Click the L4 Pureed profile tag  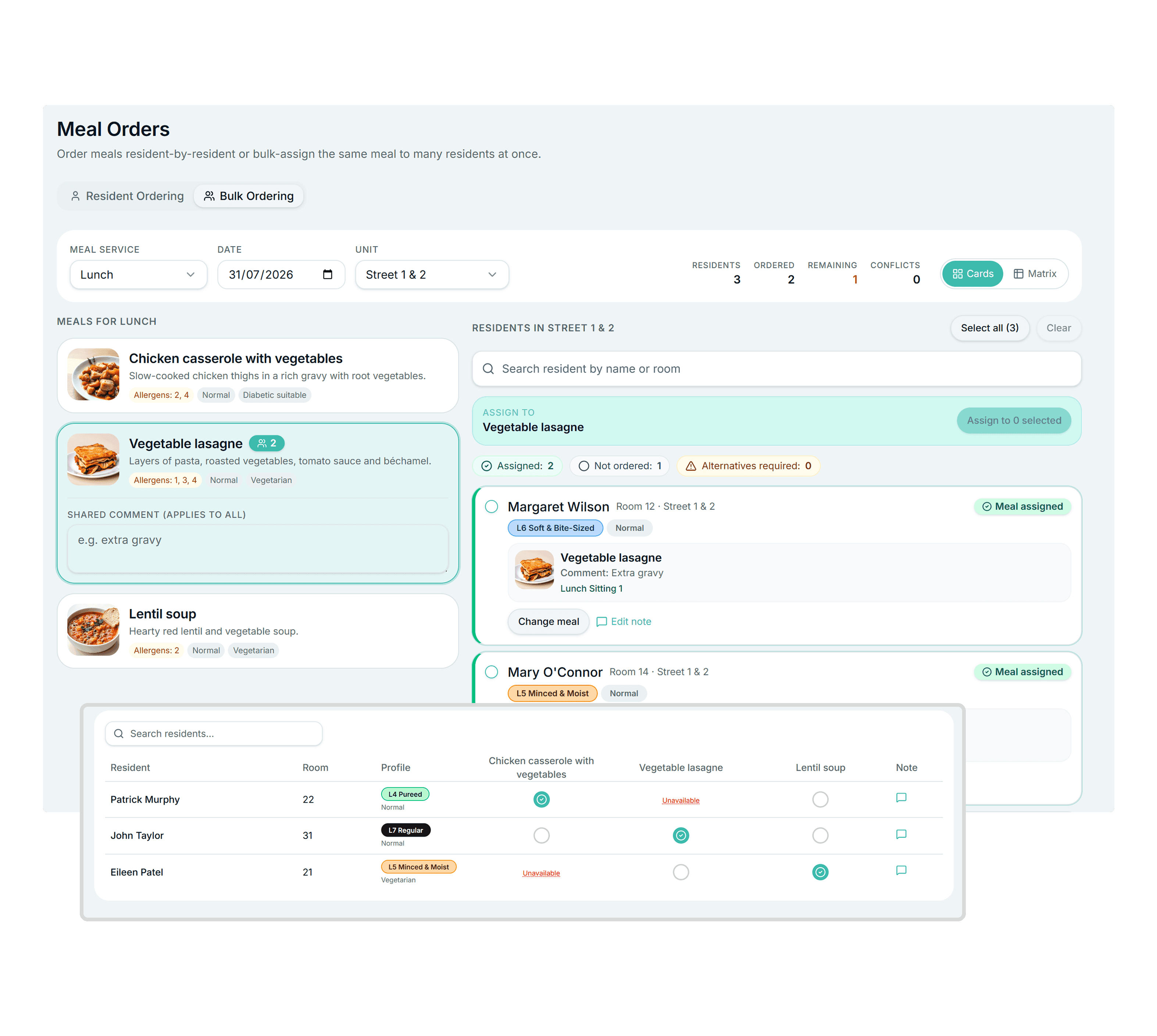click(405, 794)
